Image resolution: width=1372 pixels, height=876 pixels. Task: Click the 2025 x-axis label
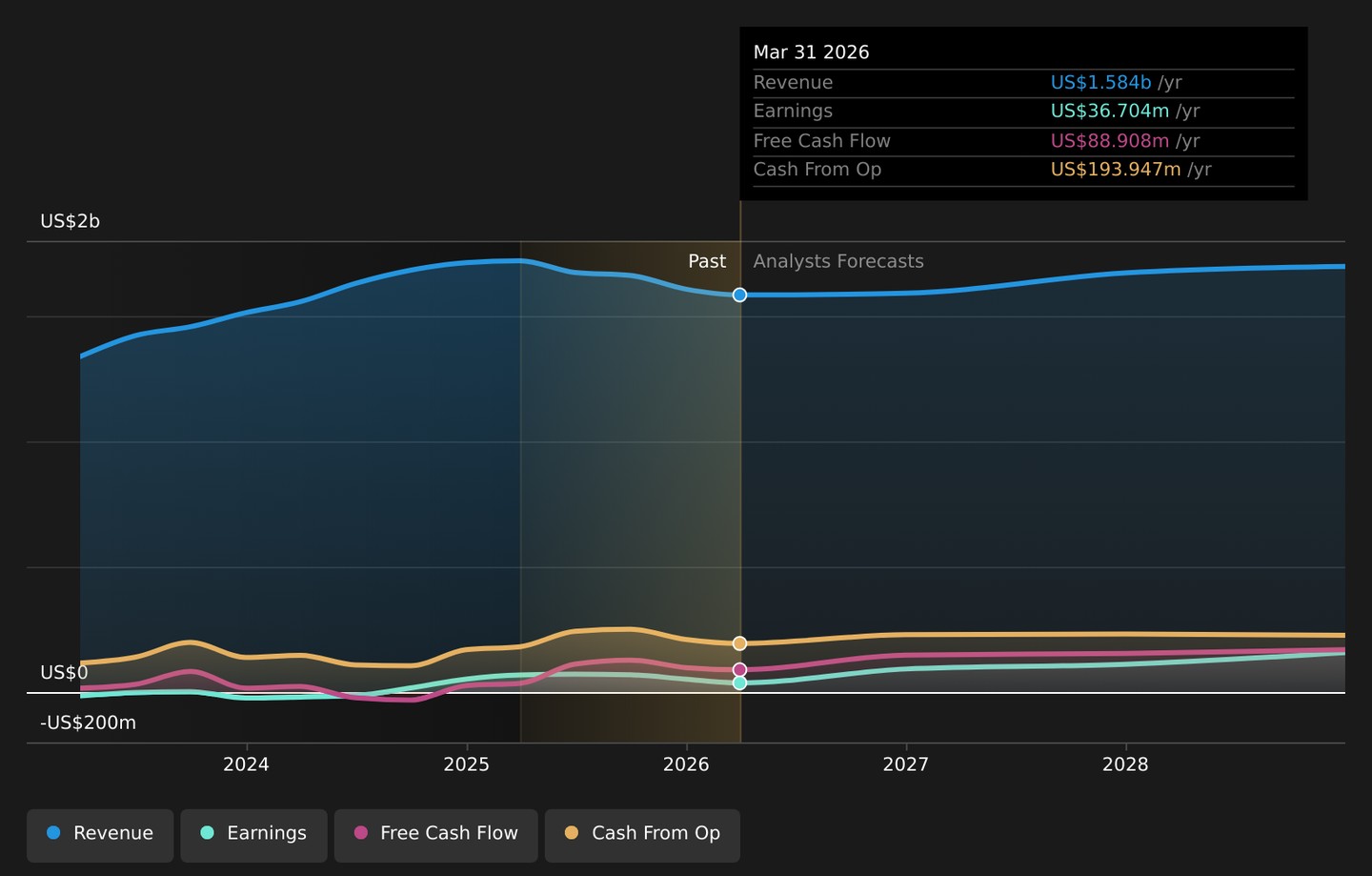coord(466,764)
